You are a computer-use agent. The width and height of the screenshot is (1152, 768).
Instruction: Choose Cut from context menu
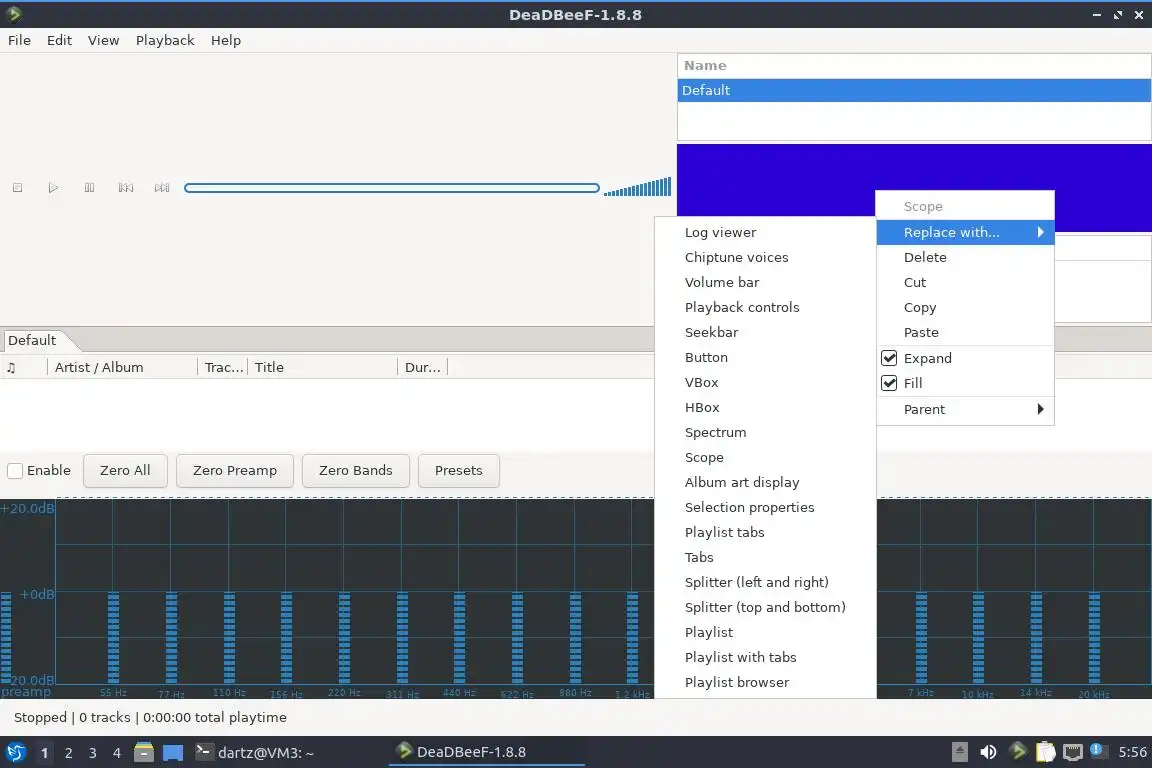point(965,282)
